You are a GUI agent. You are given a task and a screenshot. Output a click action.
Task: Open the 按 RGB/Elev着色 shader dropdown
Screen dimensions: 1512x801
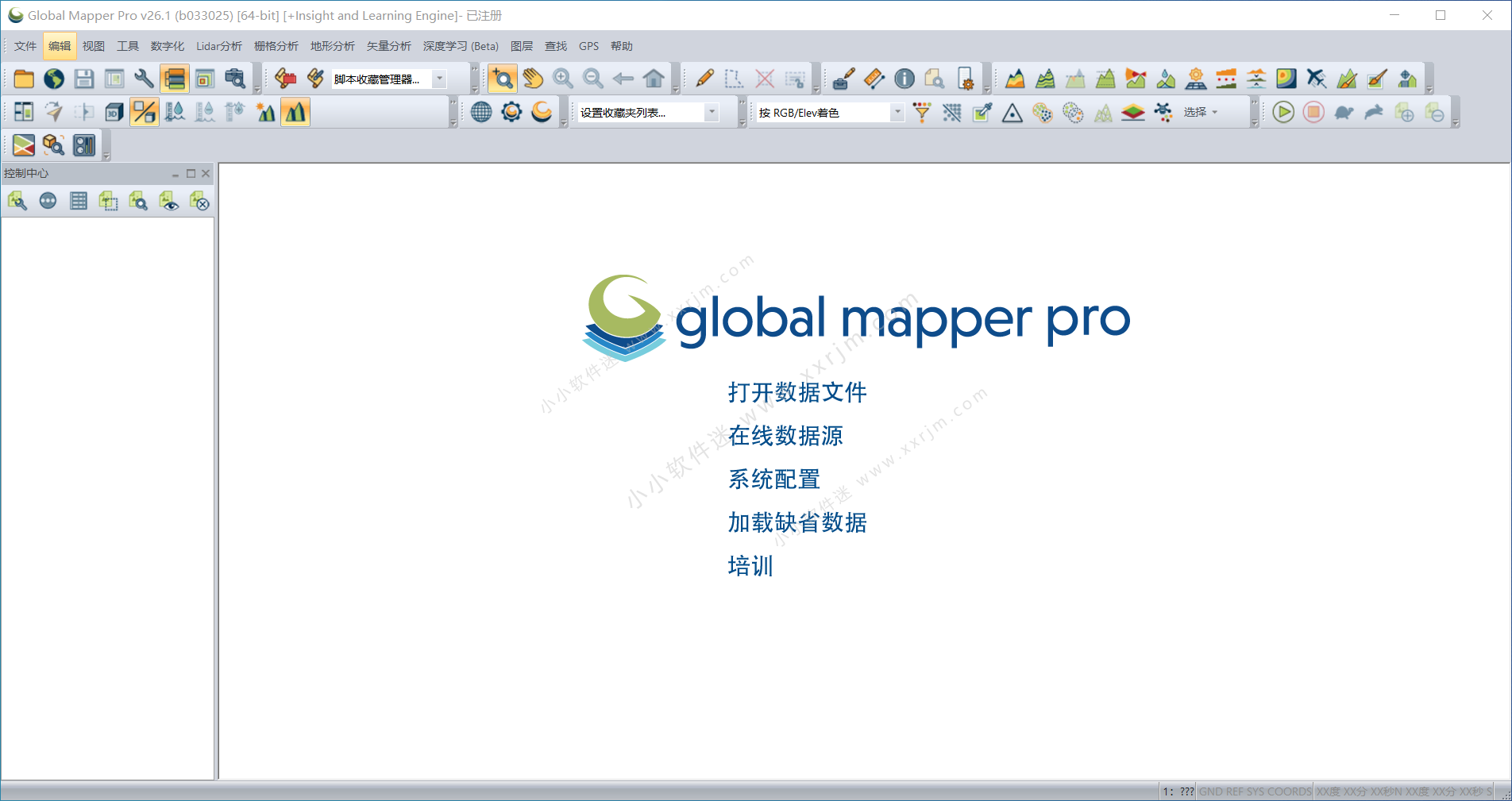point(897,113)
